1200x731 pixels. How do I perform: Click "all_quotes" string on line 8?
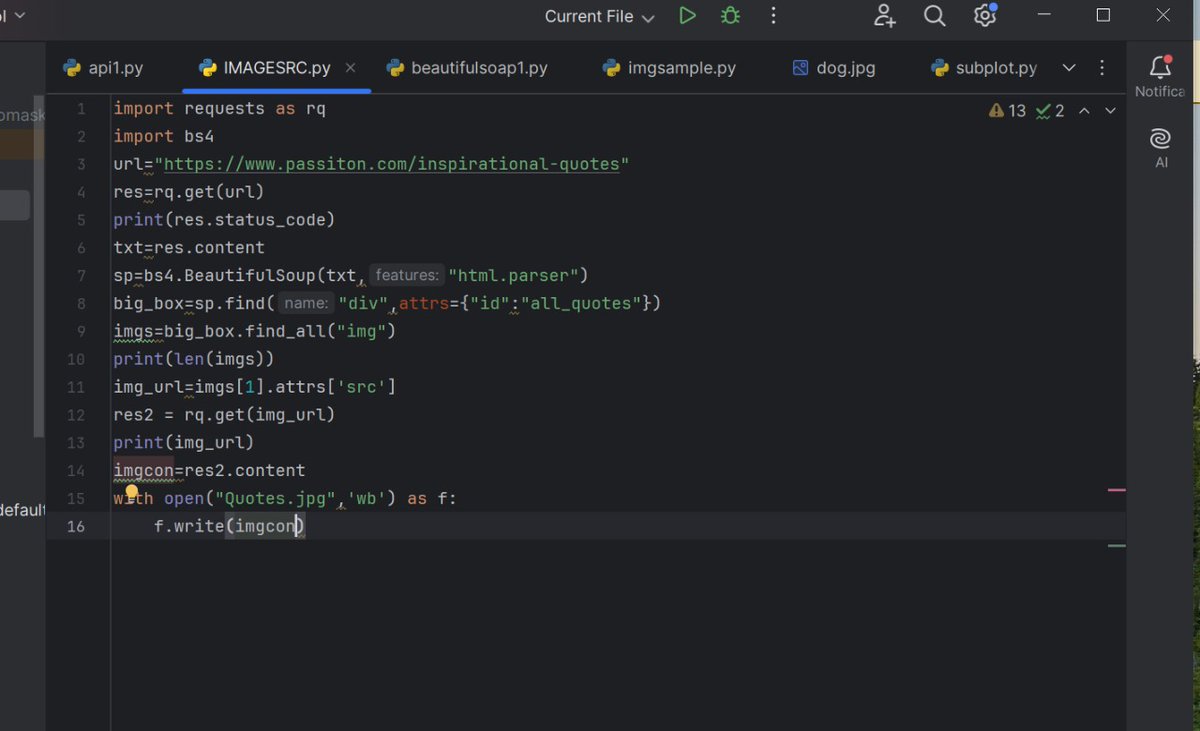[x=581, y=303]
